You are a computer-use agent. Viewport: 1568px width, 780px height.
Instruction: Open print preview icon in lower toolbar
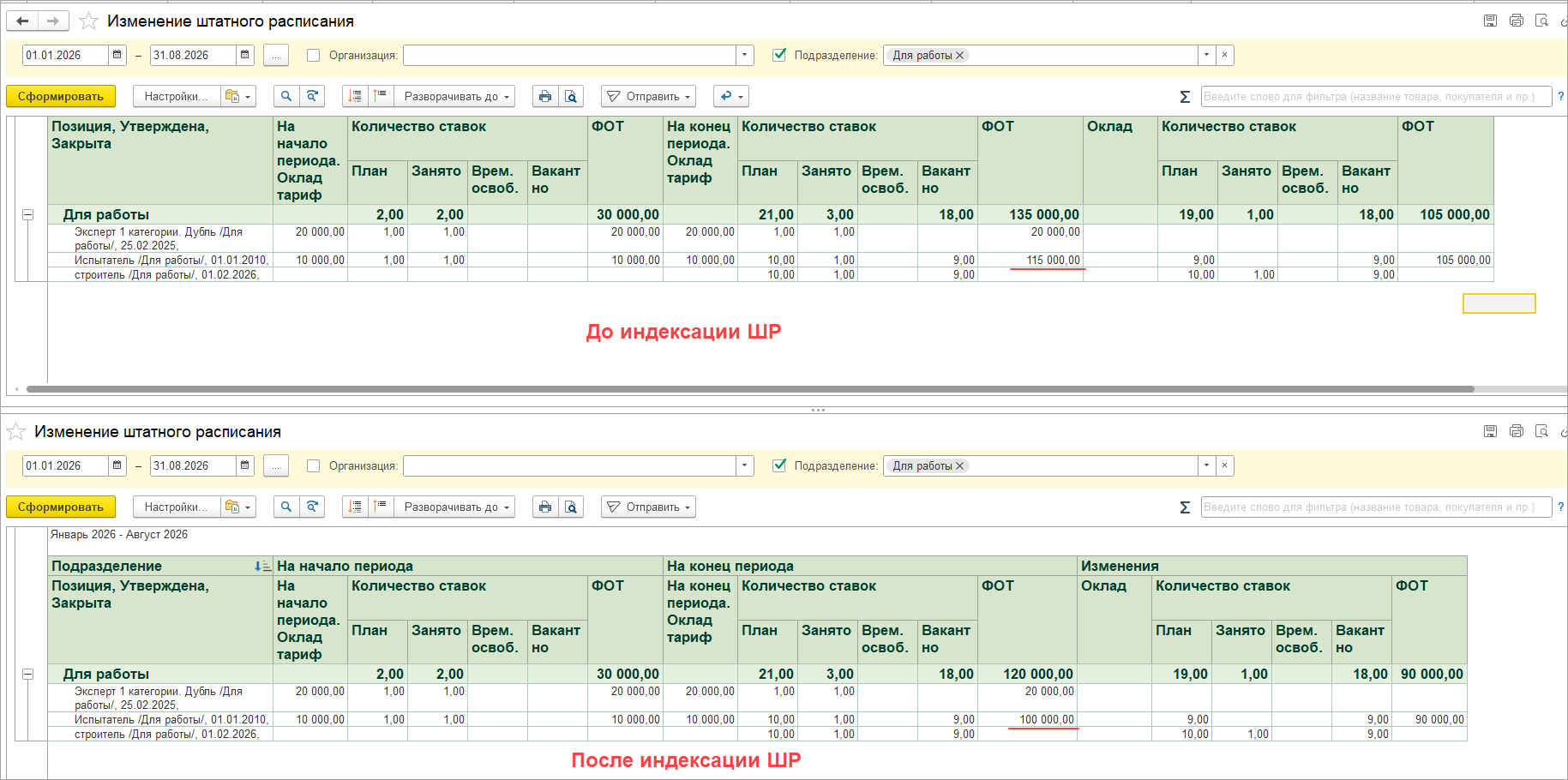(571, 507)
